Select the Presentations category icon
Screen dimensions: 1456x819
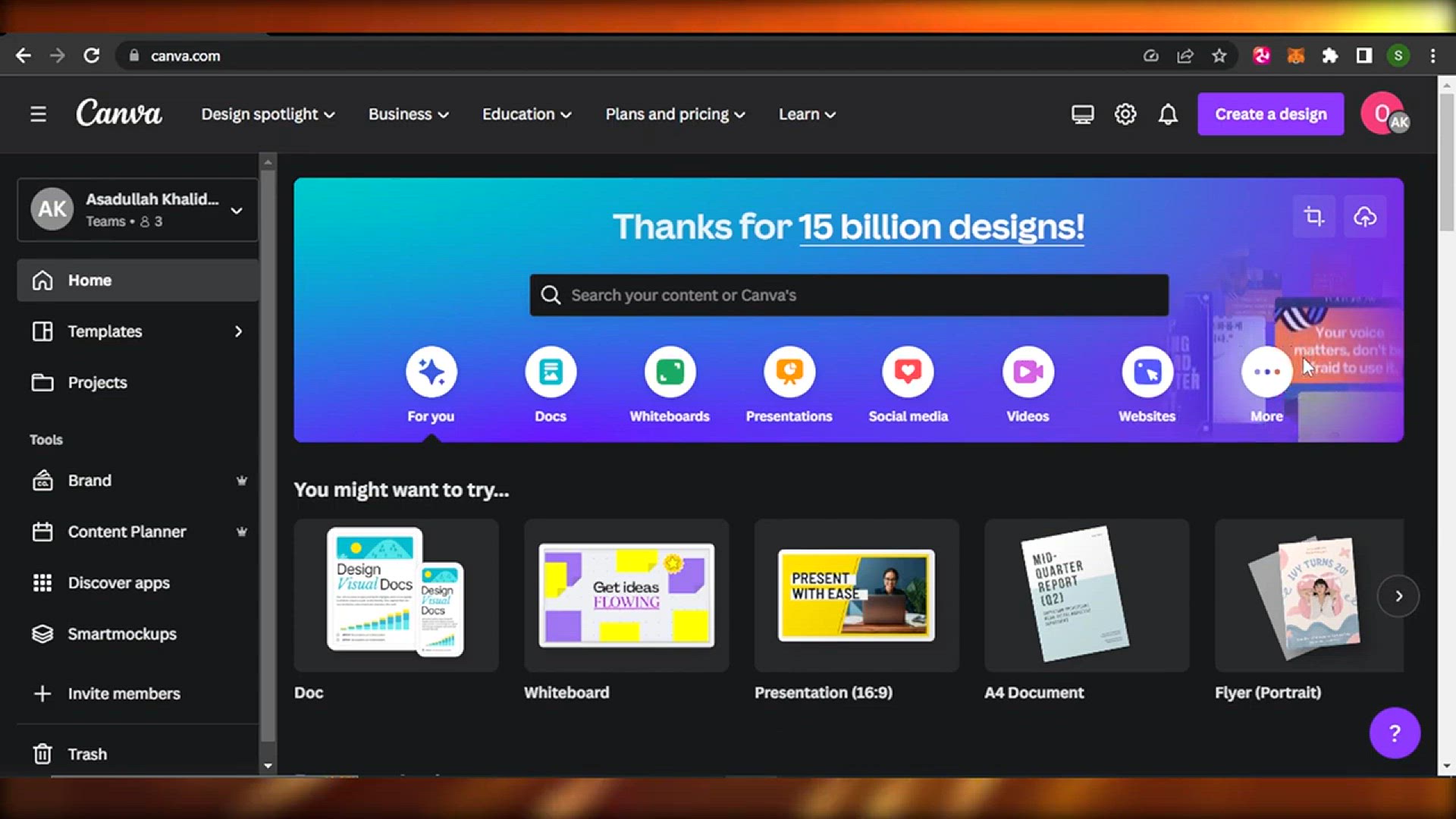pyautogui.click(x=789, y=372)
